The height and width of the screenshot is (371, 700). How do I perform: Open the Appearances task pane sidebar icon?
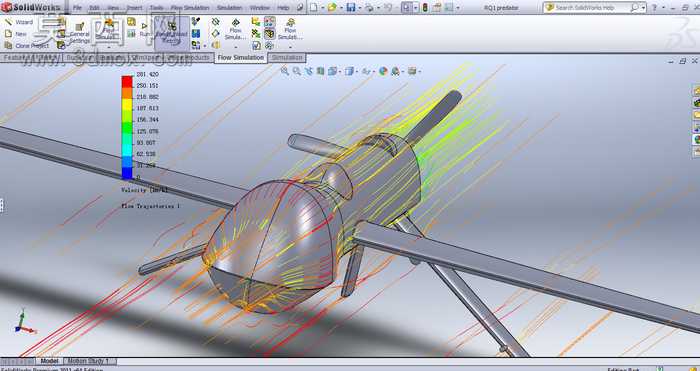tap(696, 140)
